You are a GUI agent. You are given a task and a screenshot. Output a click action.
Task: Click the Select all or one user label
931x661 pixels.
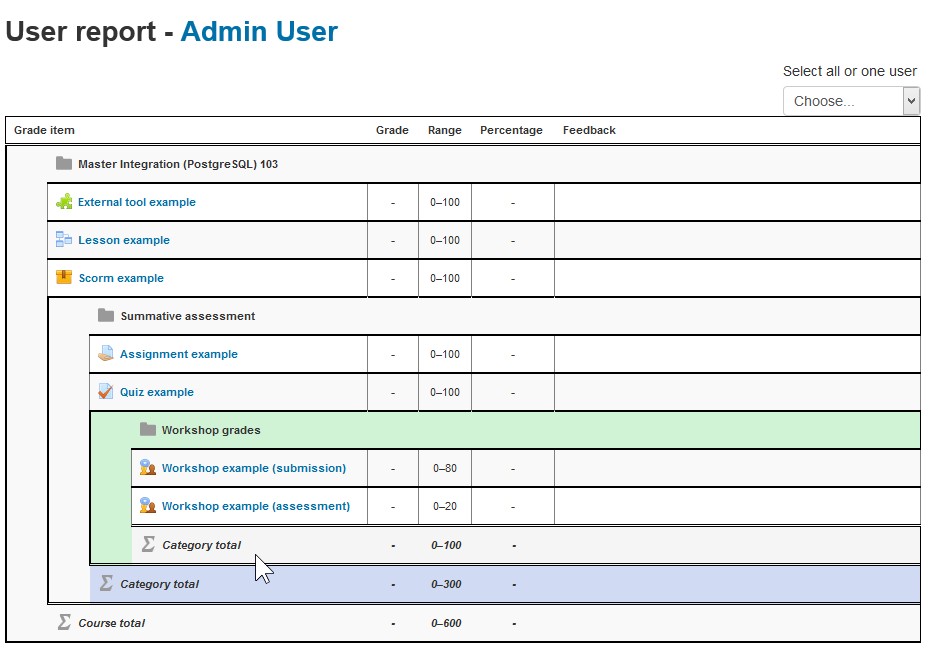(850, 71)
